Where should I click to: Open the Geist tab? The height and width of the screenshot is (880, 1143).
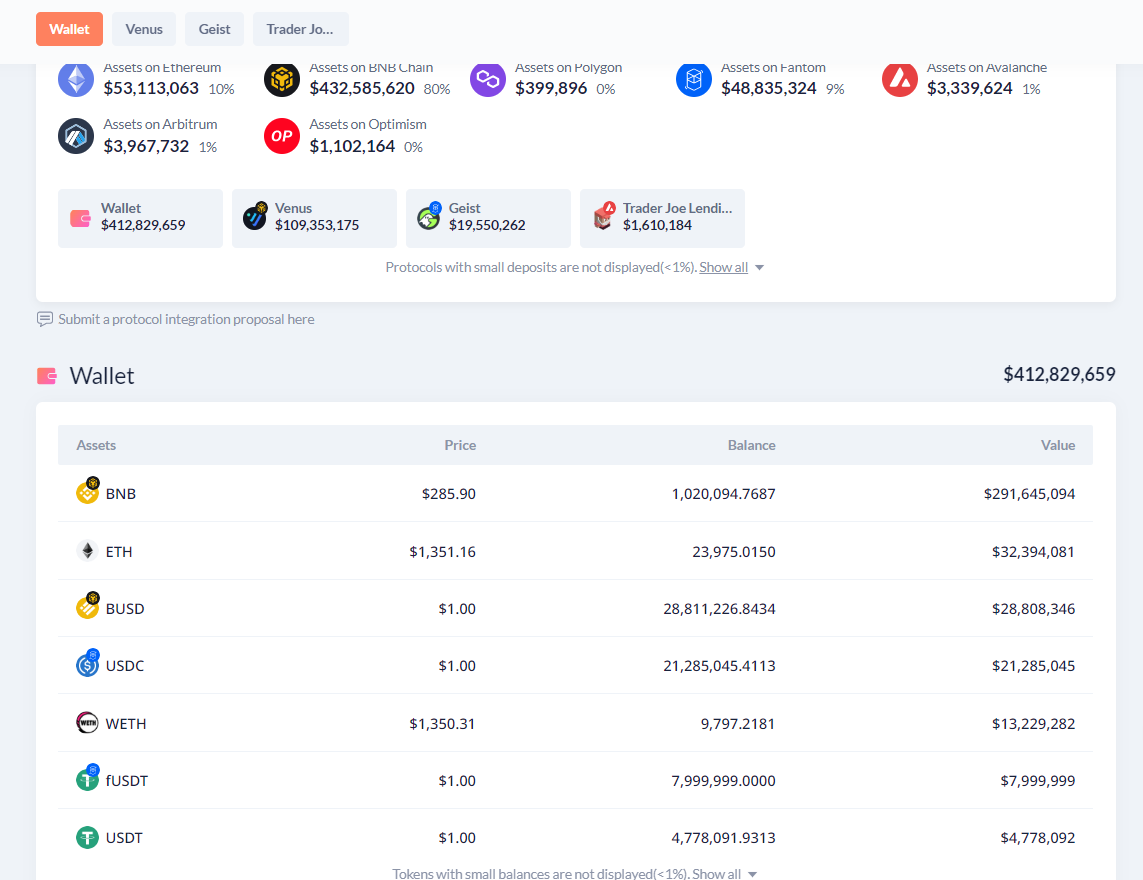[x=214, y=29]
